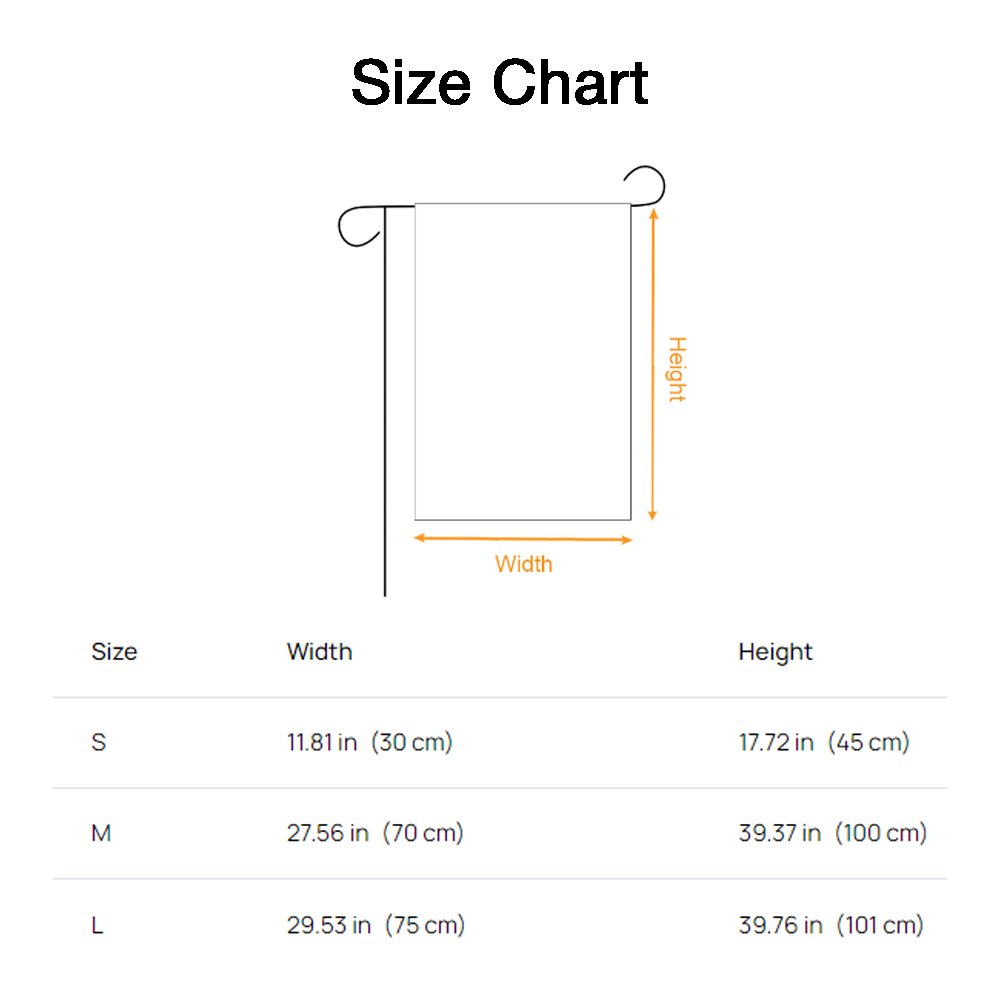
Task: Choose the L size row label
Action: coord(97,925)
